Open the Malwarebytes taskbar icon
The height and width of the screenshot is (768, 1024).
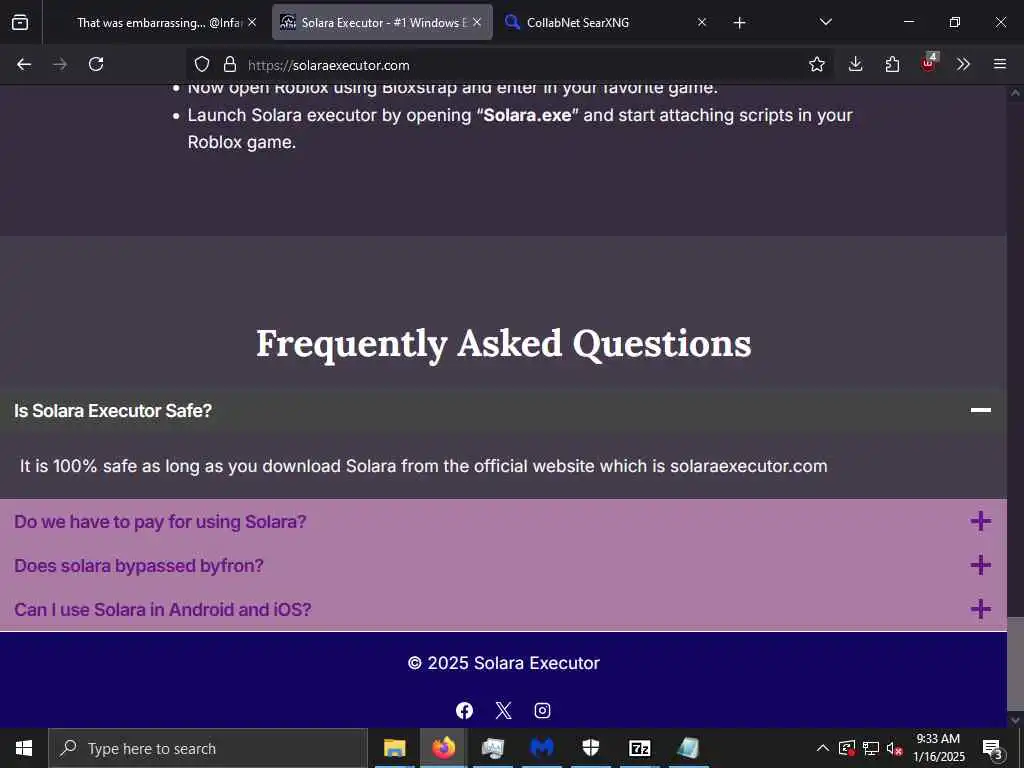tap(541, 748)
